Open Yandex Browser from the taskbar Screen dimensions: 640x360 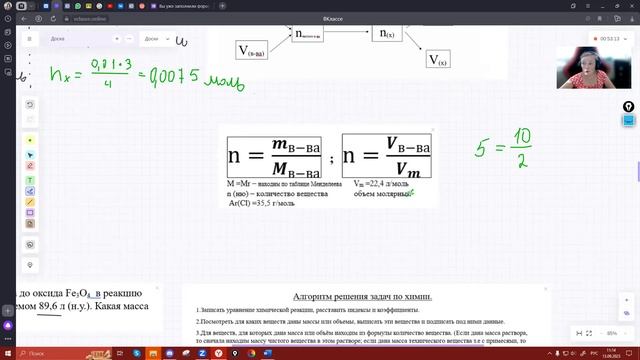(219, 353)
